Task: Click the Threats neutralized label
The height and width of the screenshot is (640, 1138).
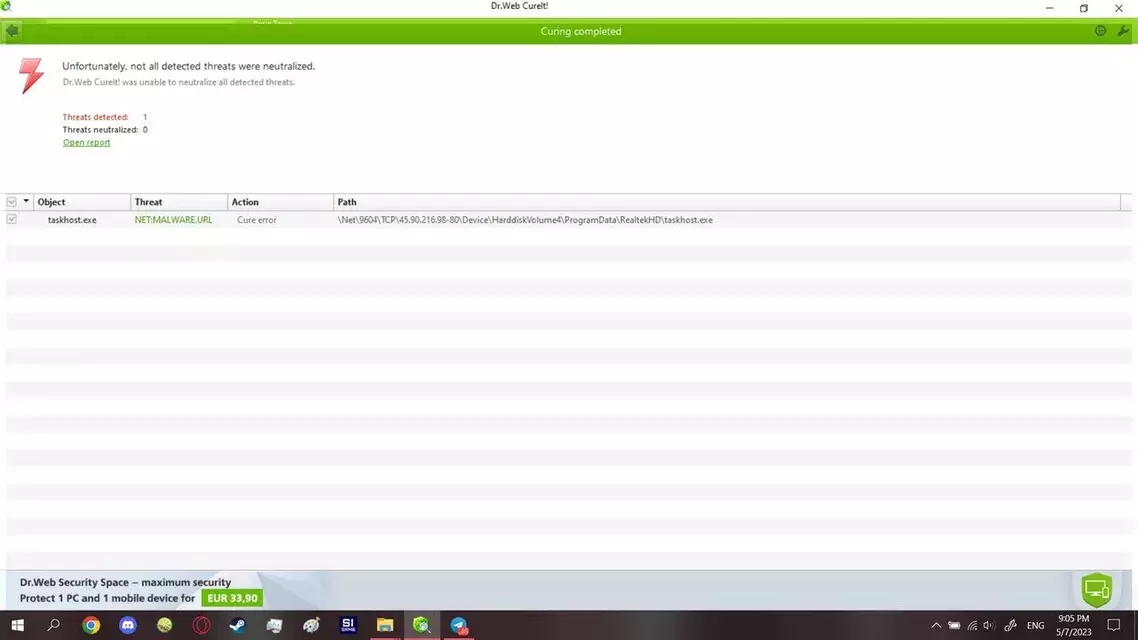Action: (100, 130)
